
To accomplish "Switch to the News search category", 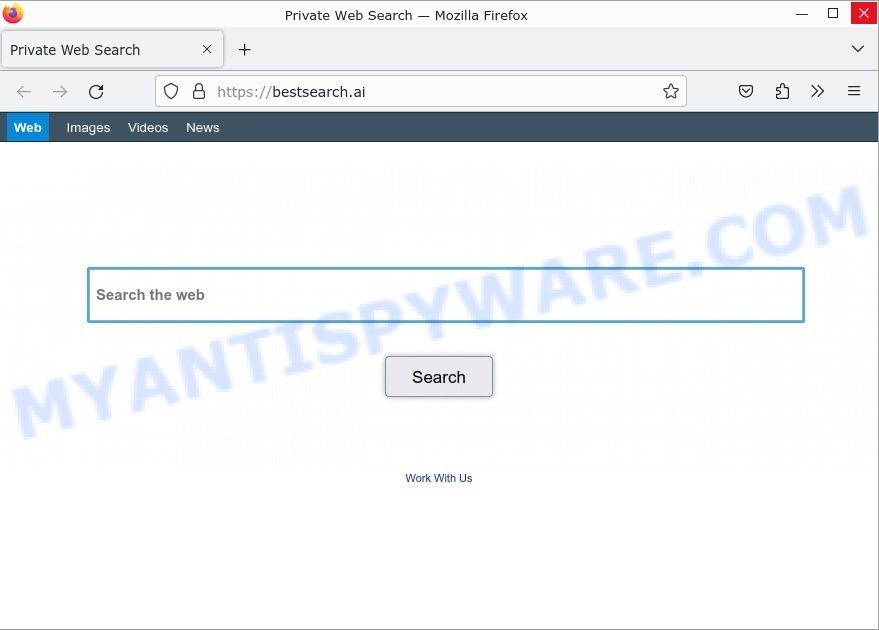I will tap(202, 127).
